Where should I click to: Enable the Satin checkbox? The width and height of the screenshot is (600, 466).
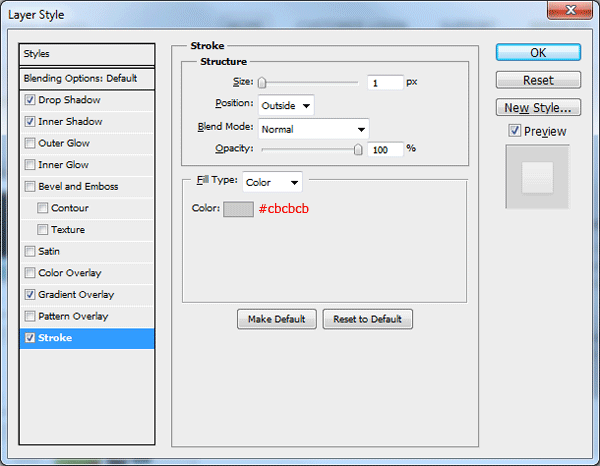(x=30, y=251)
